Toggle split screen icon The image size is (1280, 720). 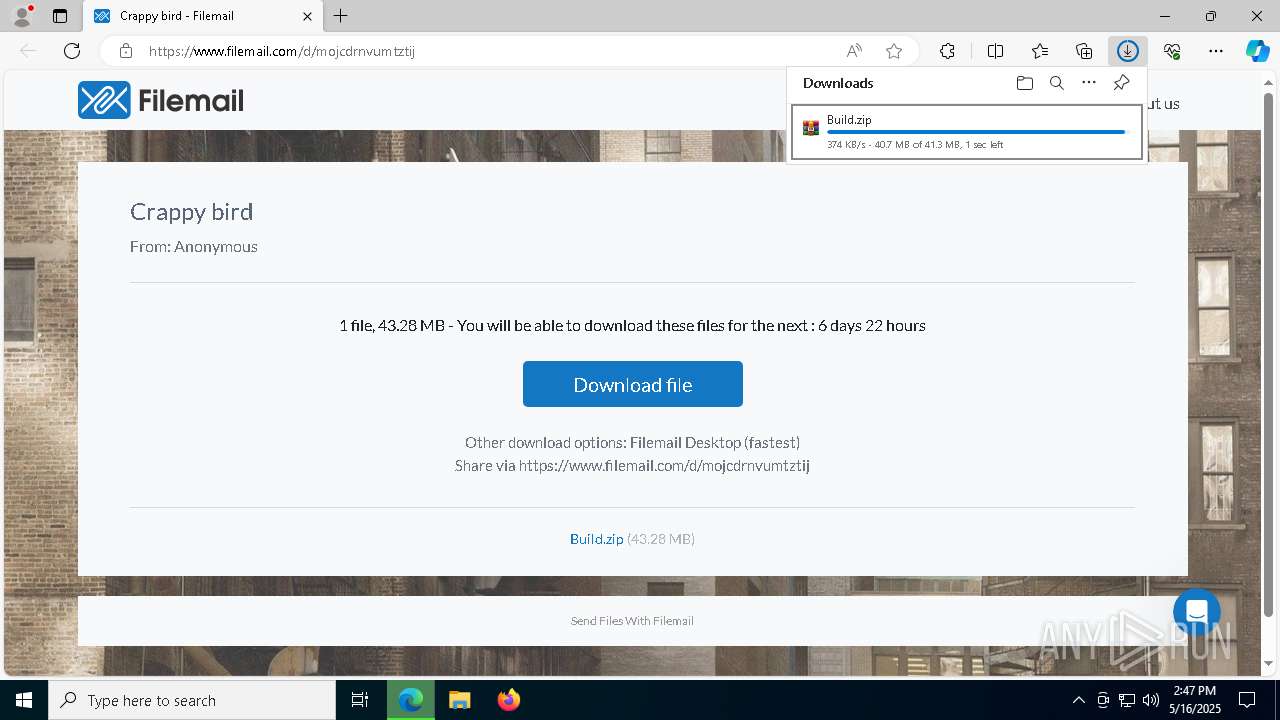tap(995, 51)
